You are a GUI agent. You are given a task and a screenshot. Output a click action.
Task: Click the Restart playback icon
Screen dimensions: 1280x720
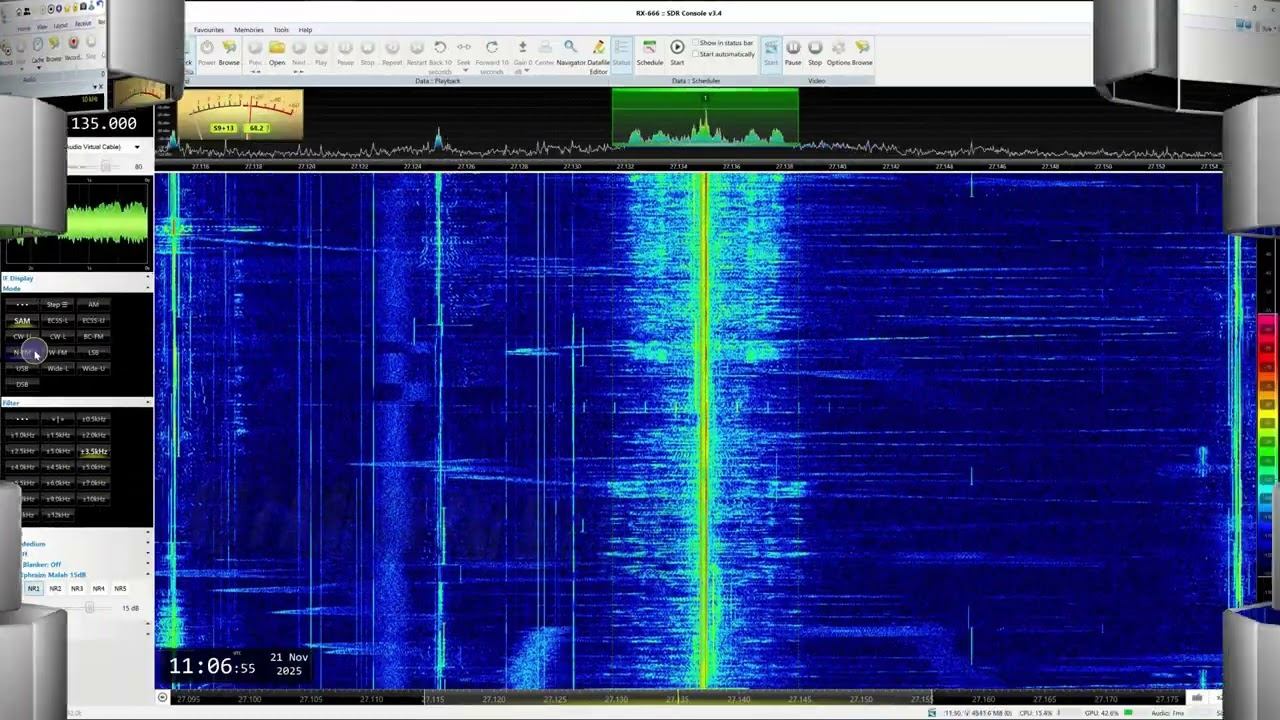[x=416, y=52]
